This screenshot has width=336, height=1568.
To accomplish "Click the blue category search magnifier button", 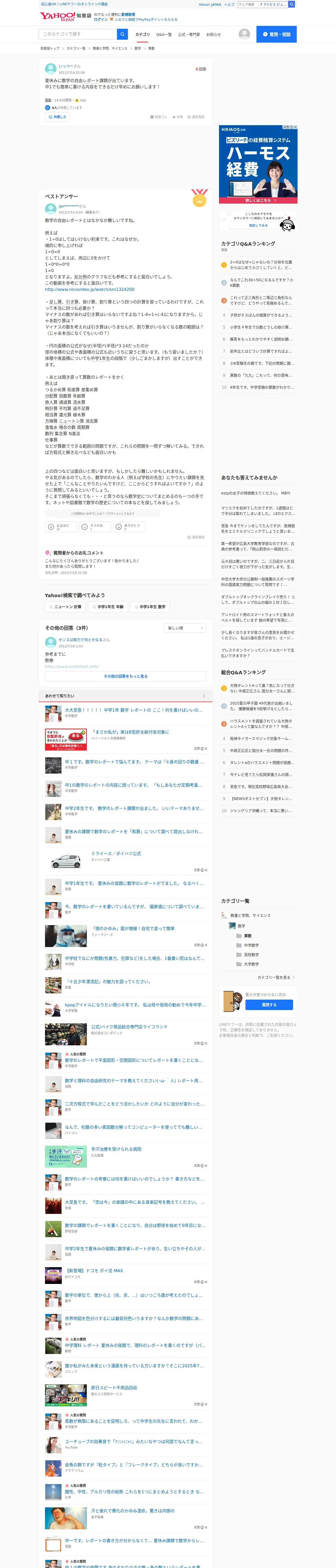I will [122, 34].
